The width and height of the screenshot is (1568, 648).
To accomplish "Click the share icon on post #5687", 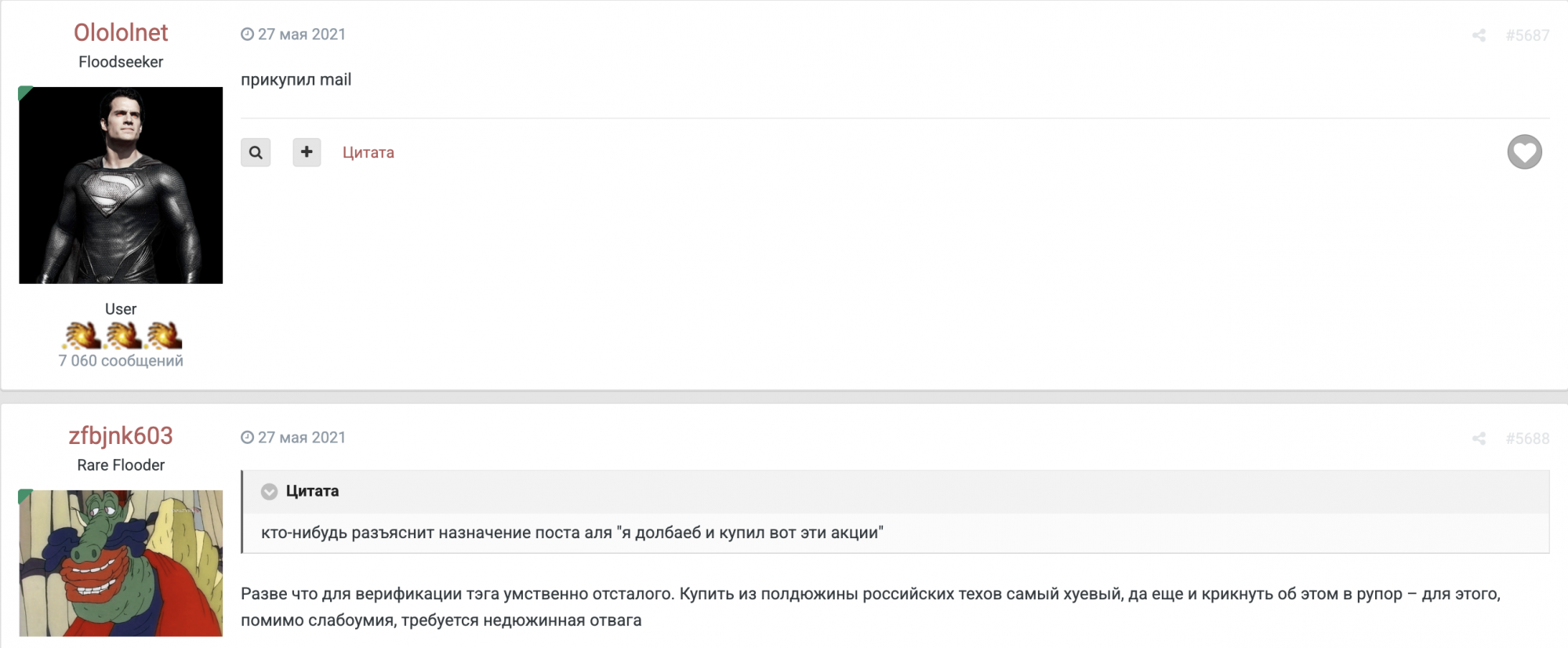I will click(x=1480, y=35).
